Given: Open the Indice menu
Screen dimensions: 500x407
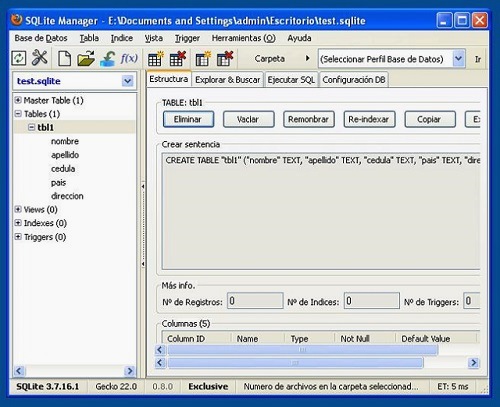Looking at the screenshot, I should (x=122, y=38).
